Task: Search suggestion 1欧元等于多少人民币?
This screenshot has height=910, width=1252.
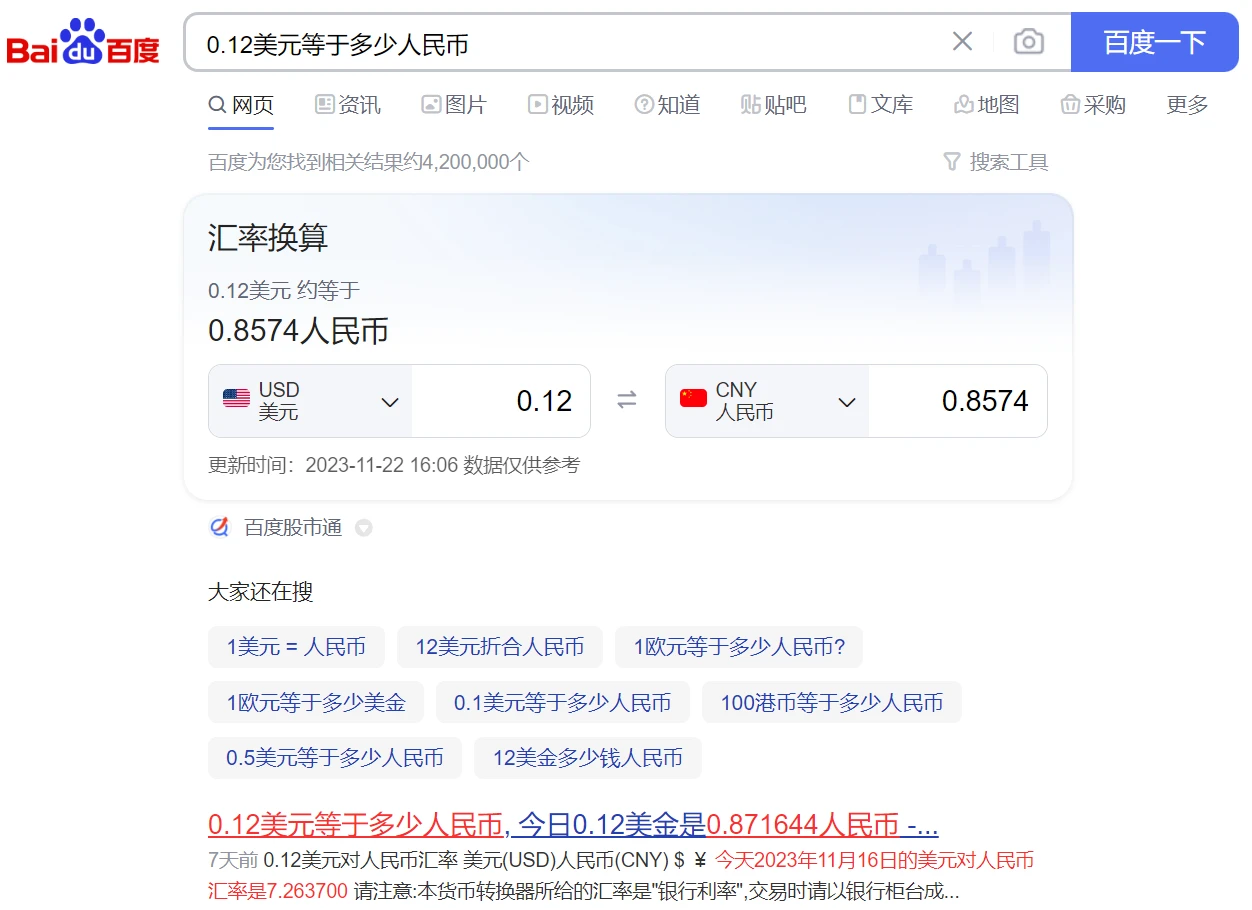Action: point(739,647)
